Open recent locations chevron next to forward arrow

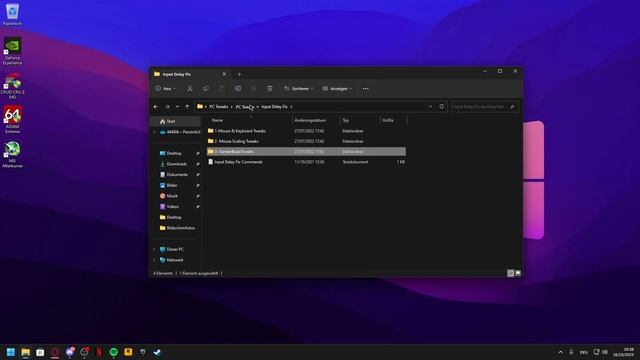177,107
